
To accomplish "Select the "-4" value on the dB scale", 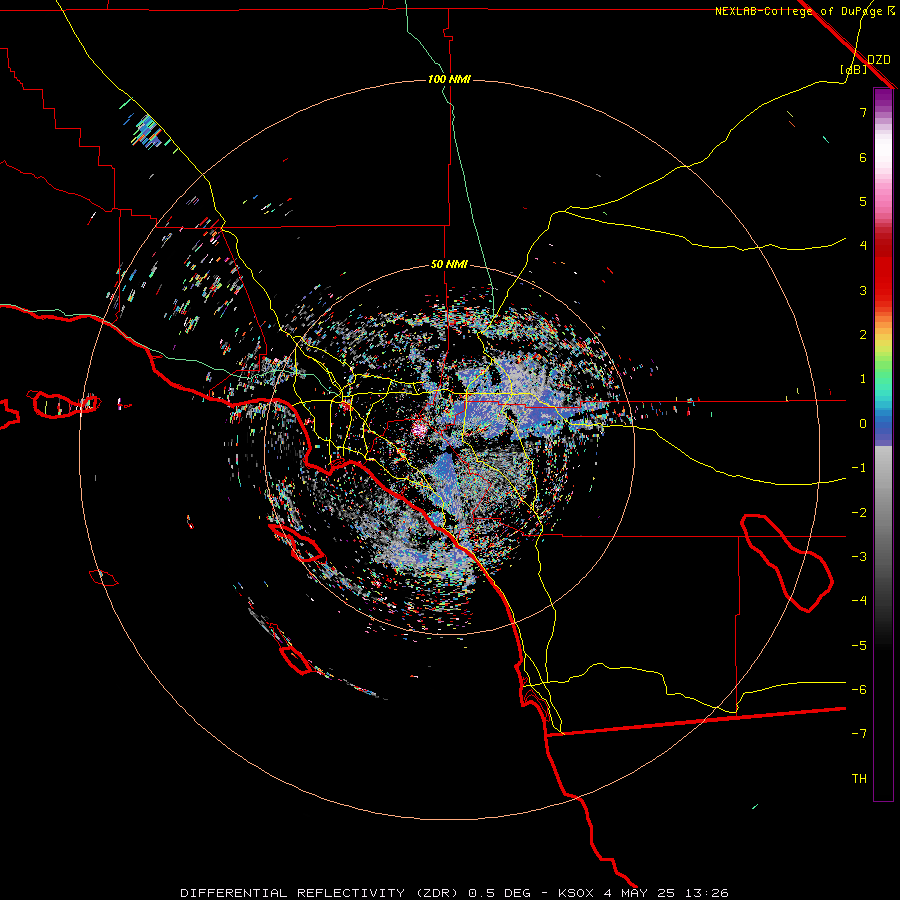I will coord(859,601).
